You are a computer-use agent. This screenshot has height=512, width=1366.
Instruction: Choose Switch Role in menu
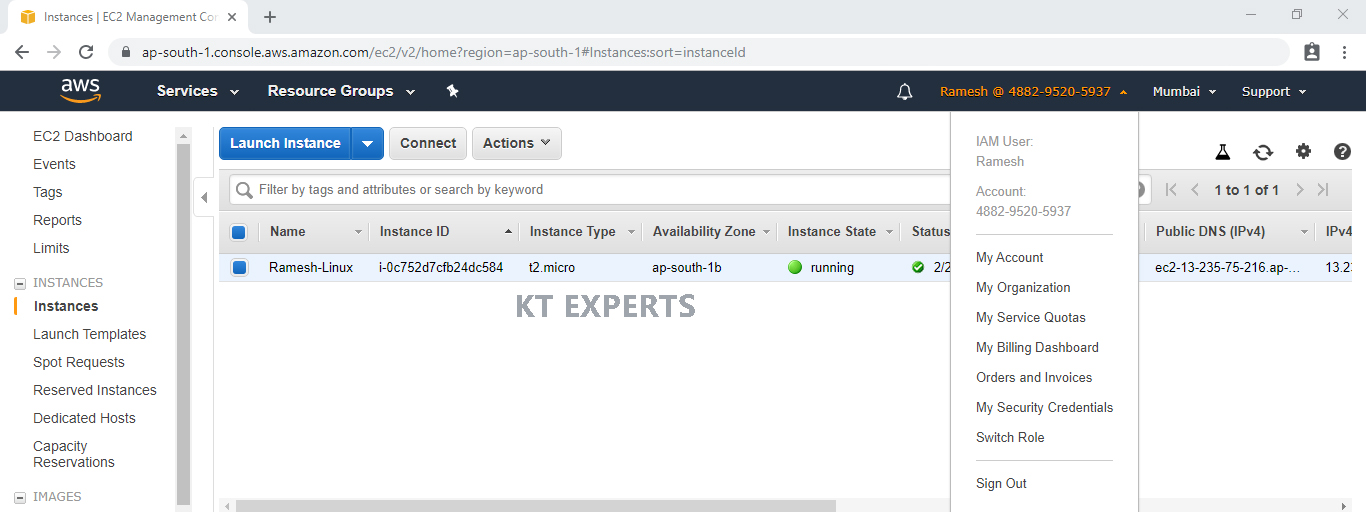[x=1010, y=437]
